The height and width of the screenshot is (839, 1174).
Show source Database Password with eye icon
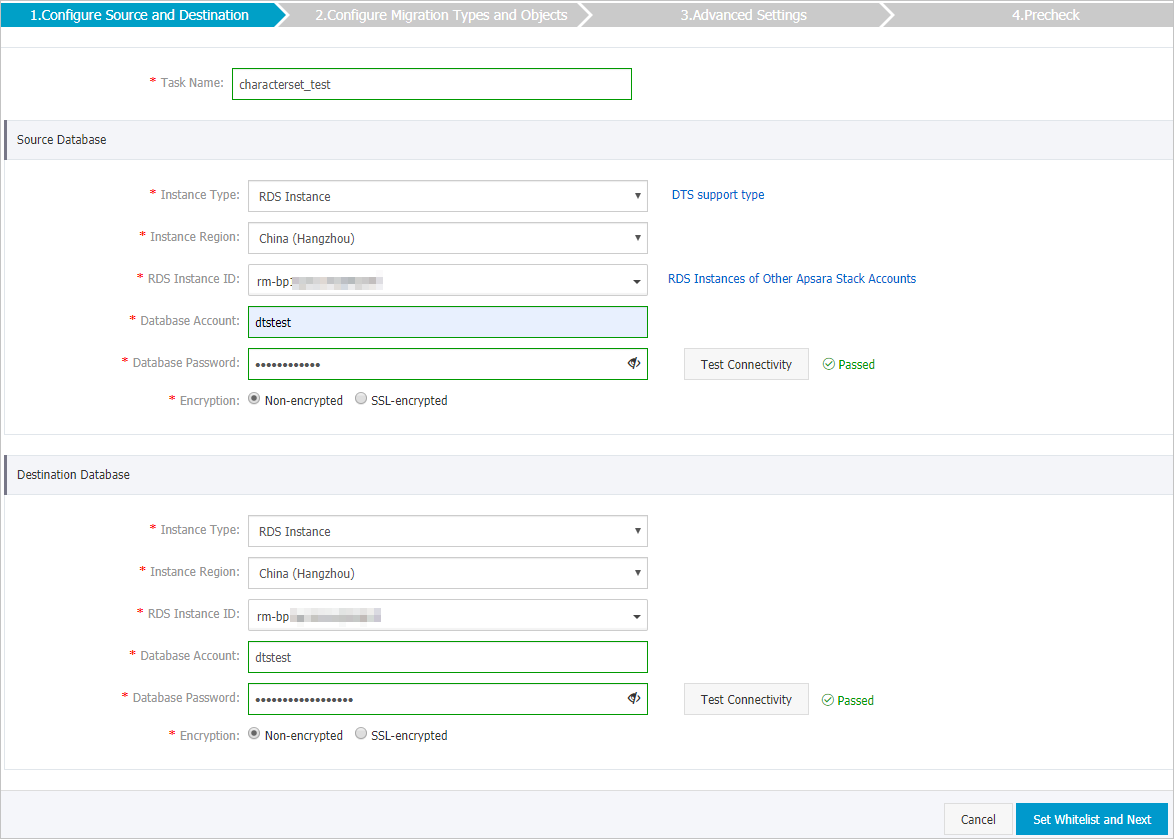(633, 363)
